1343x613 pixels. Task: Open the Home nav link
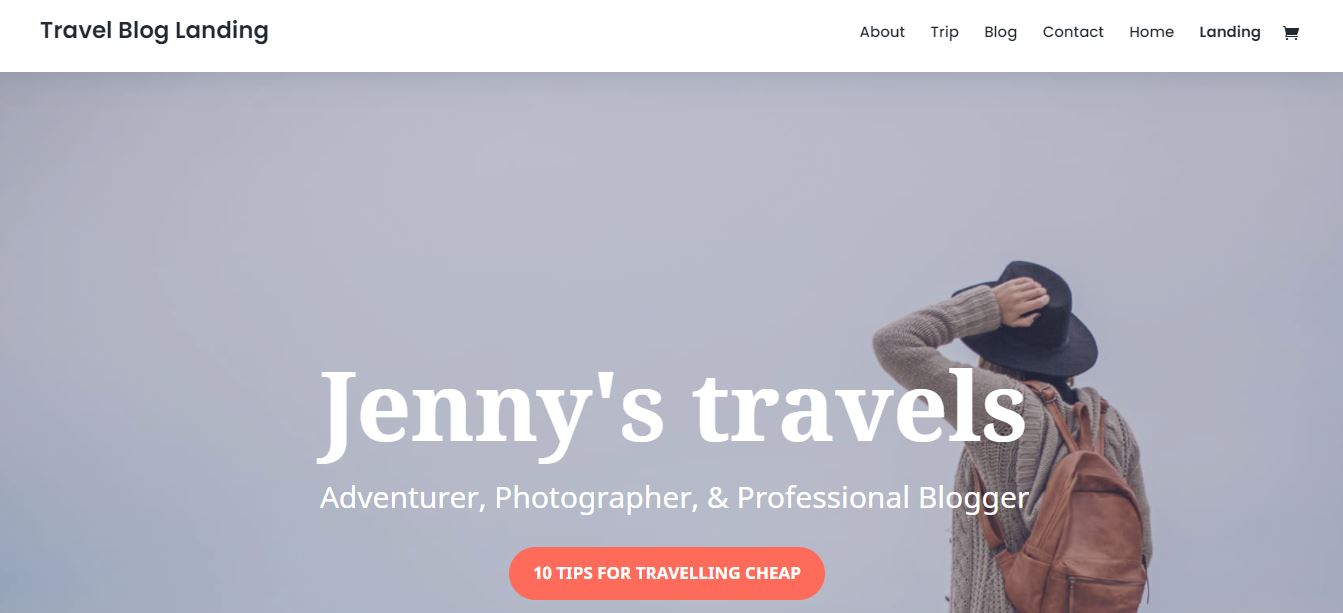[x=1151, y=32]
